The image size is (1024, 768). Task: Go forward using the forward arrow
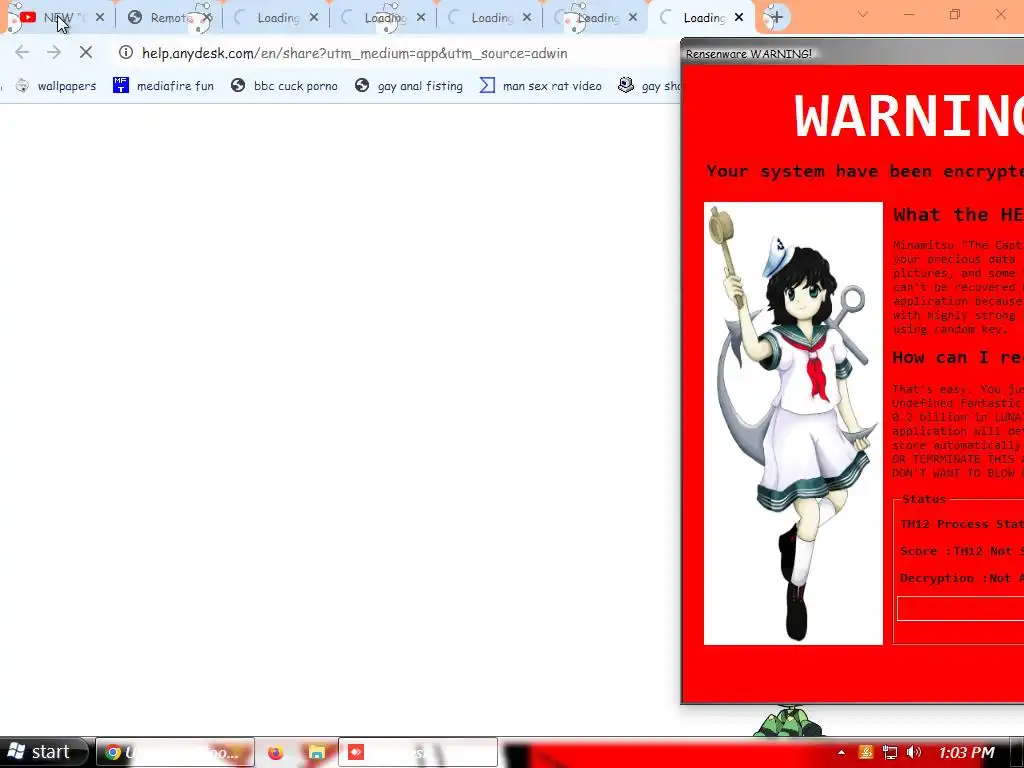click(x=54, y=53)
